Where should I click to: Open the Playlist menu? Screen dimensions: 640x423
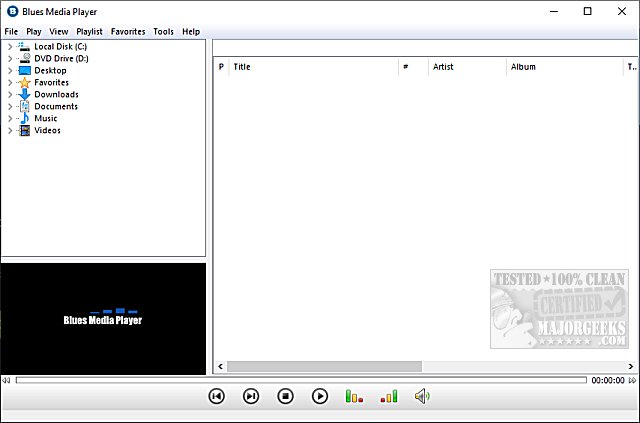pyautogui.click(x=89, y=31)
